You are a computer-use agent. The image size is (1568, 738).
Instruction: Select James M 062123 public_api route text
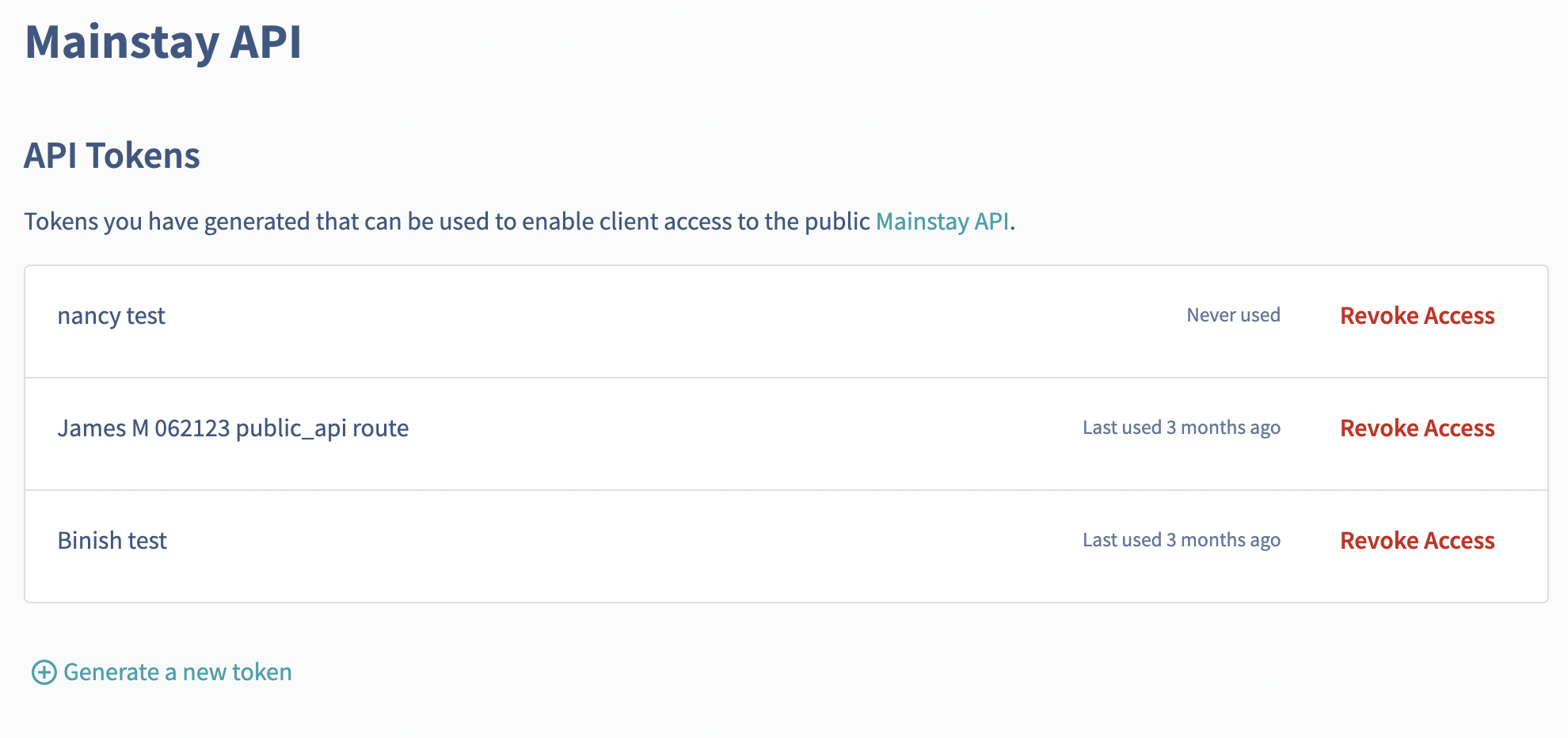point(234,428)
